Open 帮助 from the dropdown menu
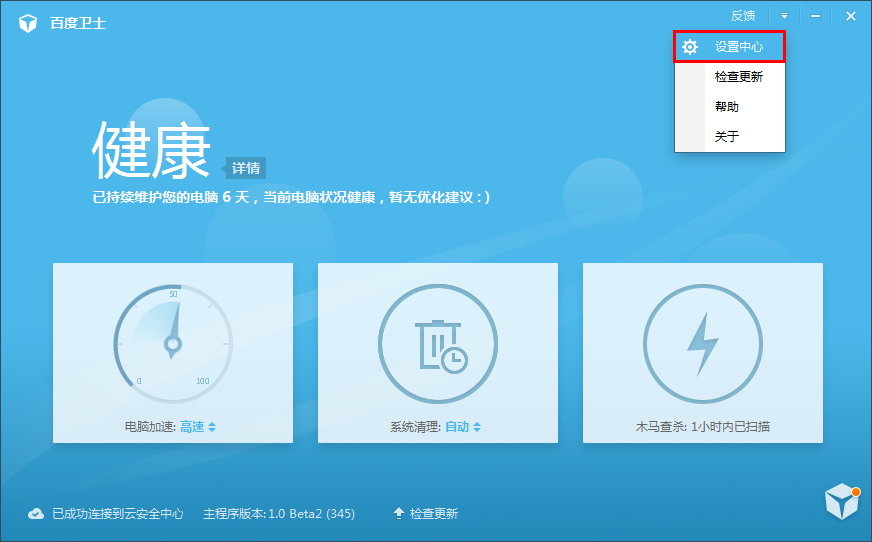This screenshot has width=872, height=542. pos(727,107)
